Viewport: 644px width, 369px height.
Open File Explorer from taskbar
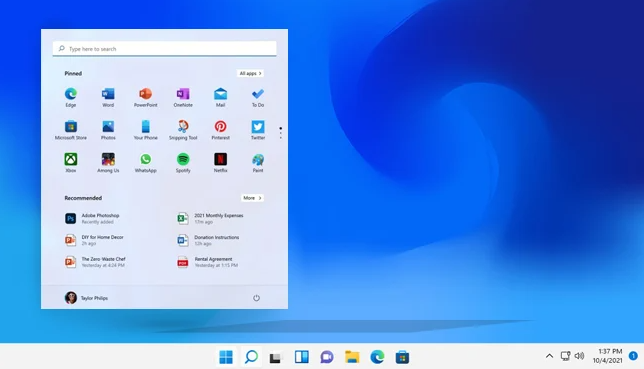click(352, 357)
